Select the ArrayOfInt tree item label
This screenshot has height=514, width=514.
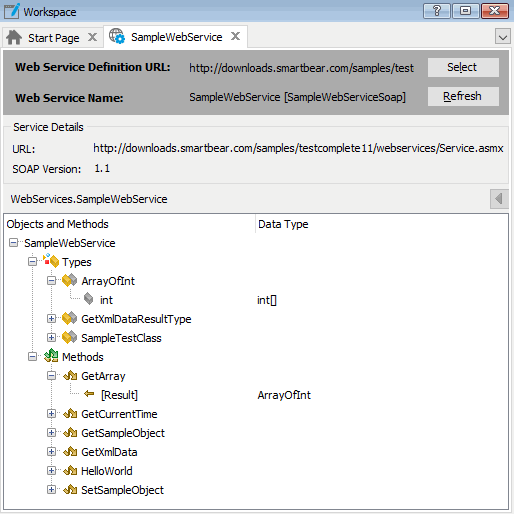(x=108, y=281)
